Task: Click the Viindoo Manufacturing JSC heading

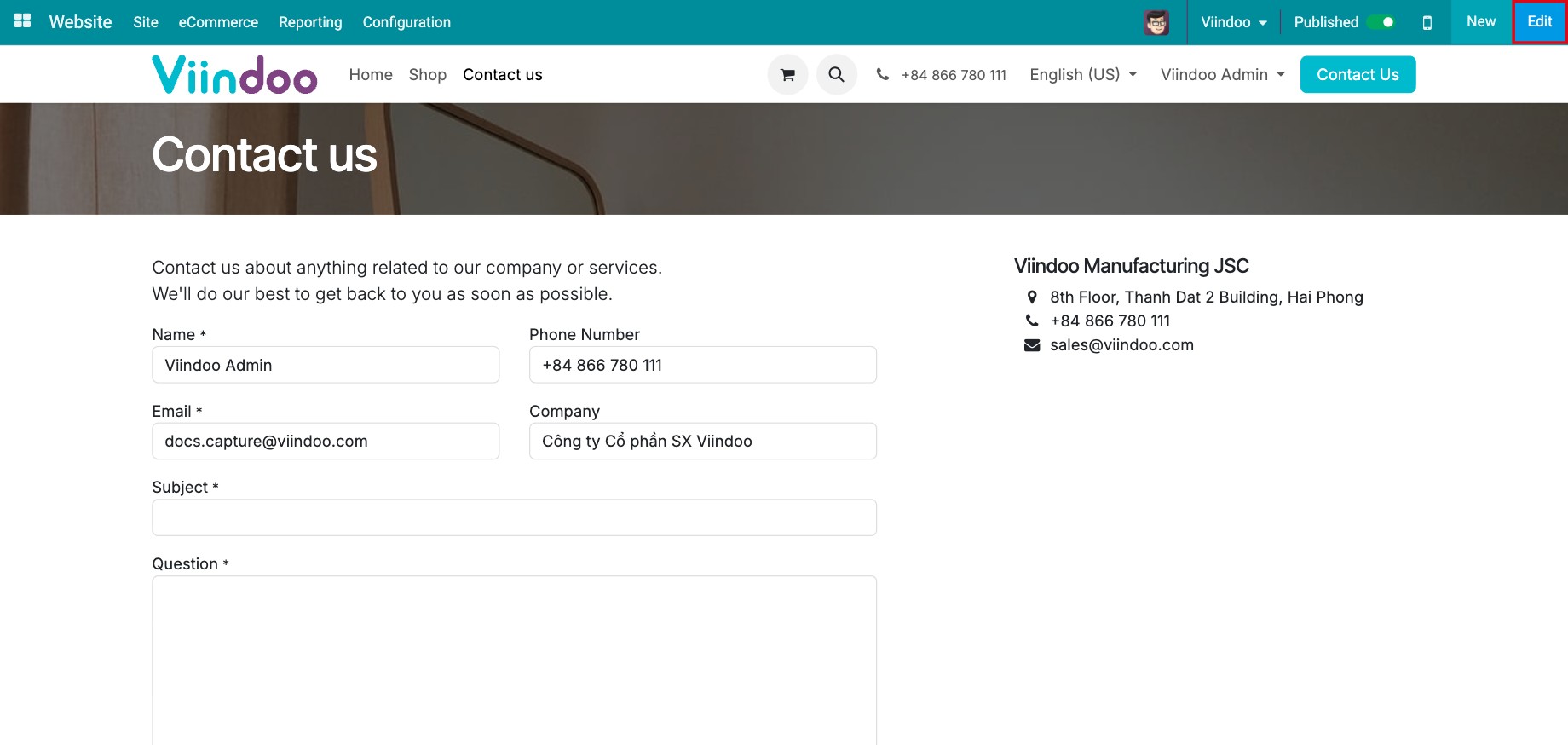Action: pyautogui.click(x=1132, y=266)
